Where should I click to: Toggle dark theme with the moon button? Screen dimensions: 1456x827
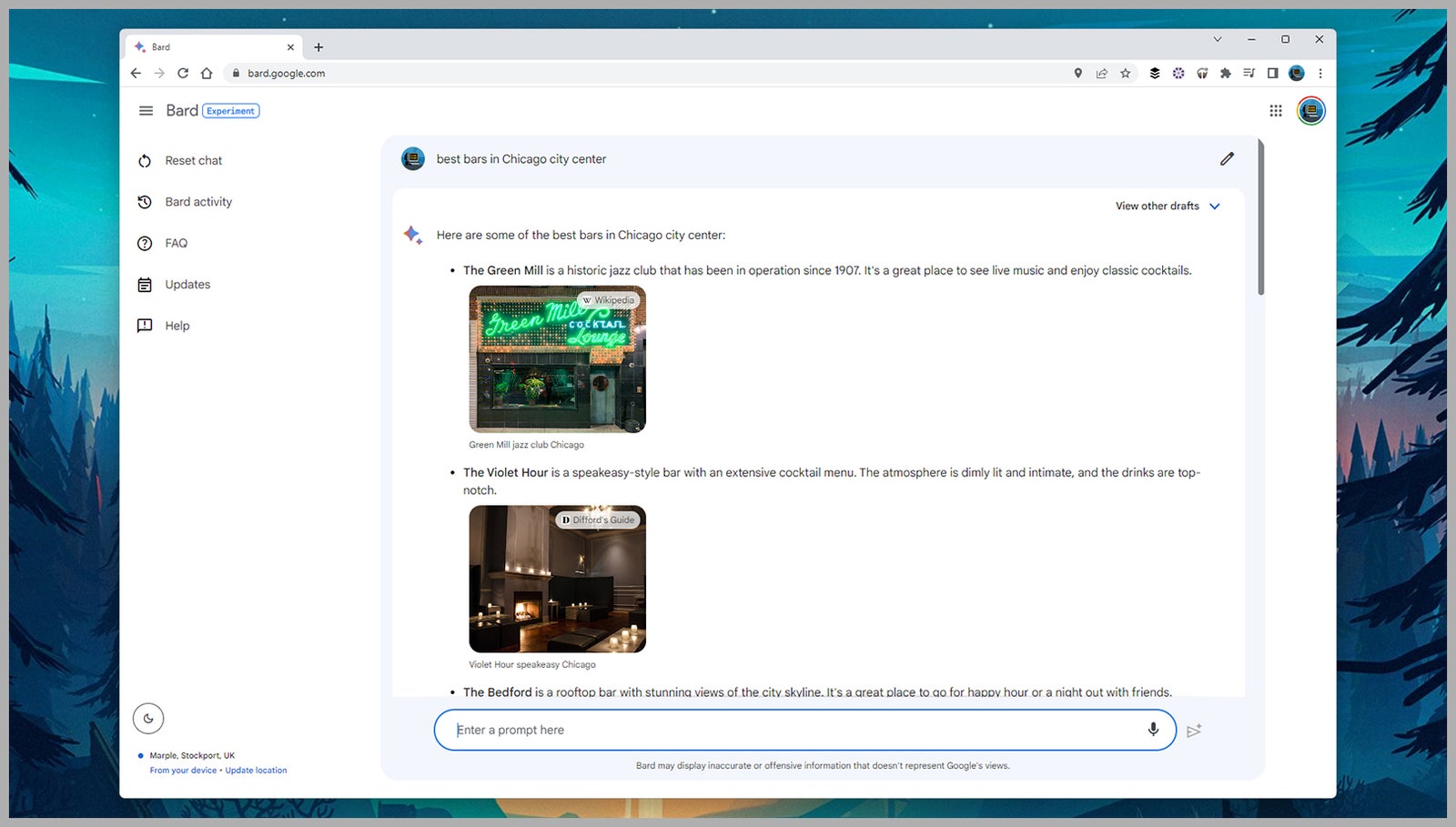[x=148, y=719]
